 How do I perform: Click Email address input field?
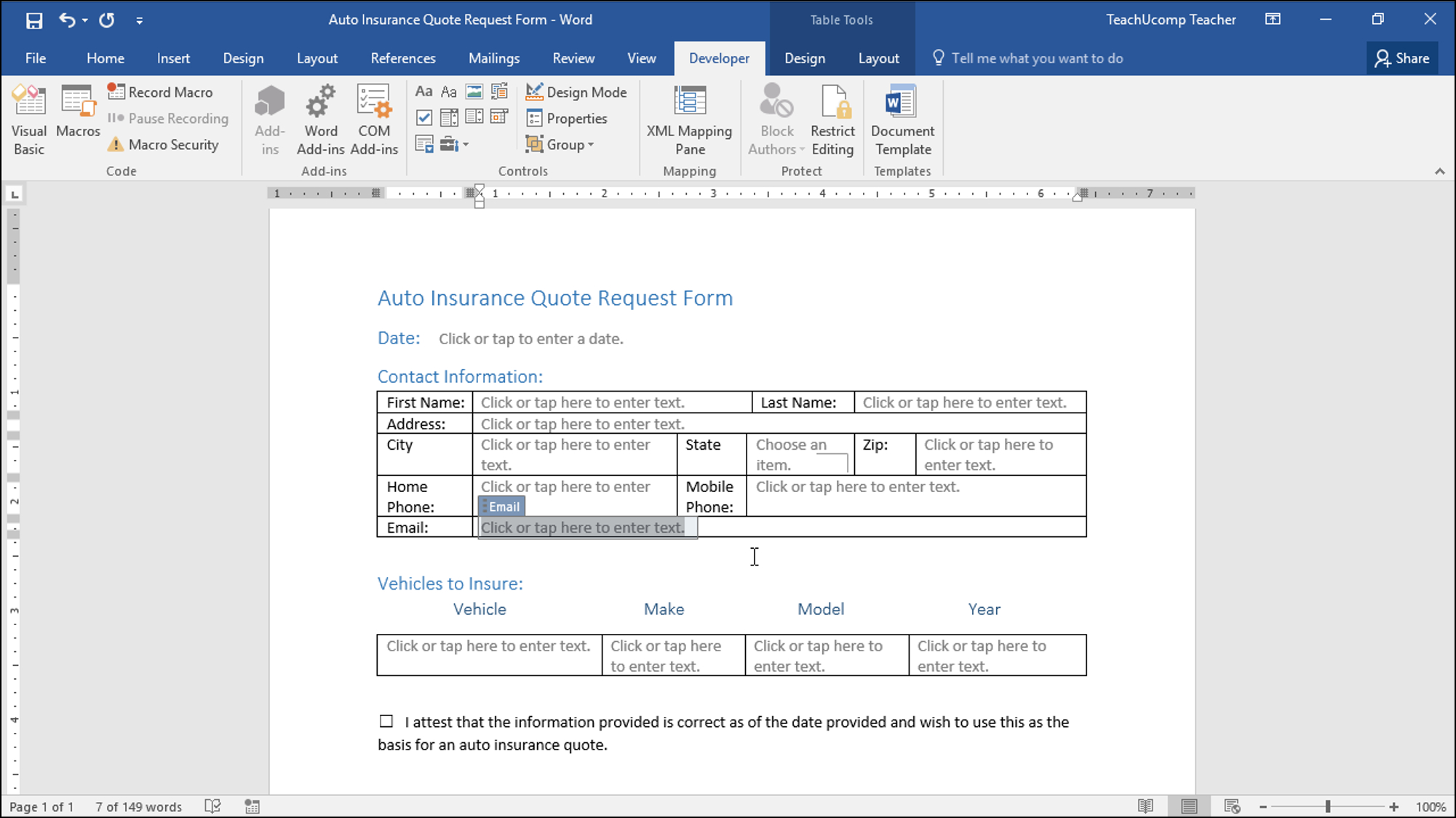click(583, 527)
